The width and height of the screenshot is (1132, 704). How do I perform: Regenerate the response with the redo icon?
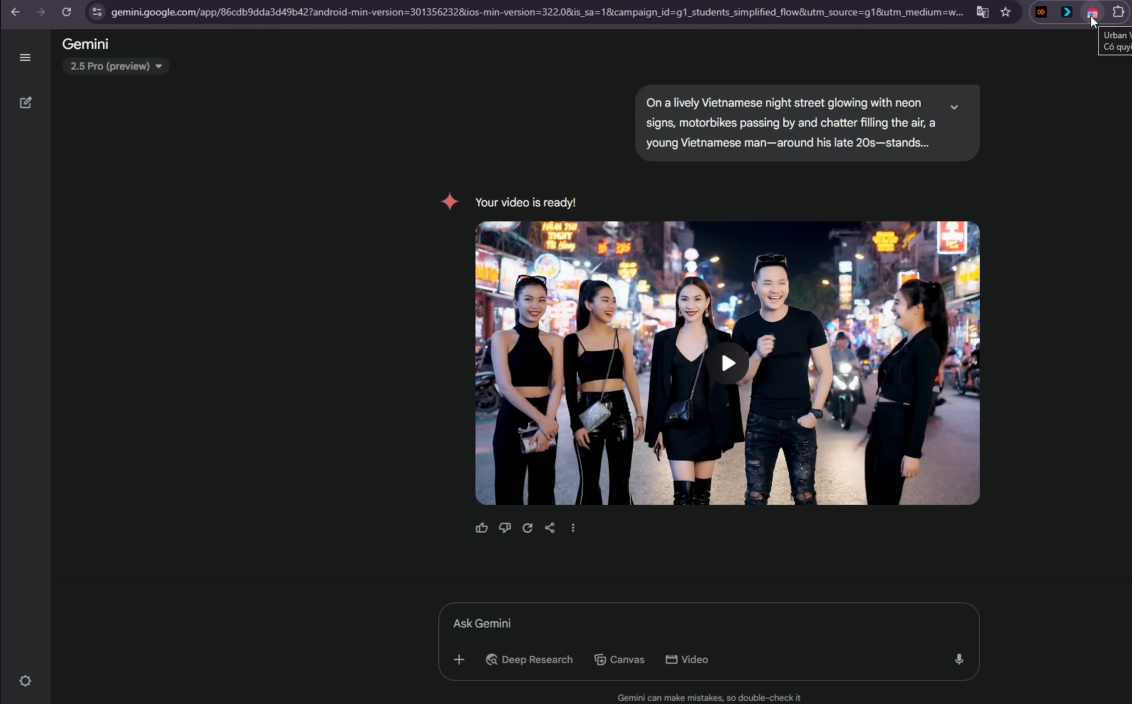(x=528, y=528)
